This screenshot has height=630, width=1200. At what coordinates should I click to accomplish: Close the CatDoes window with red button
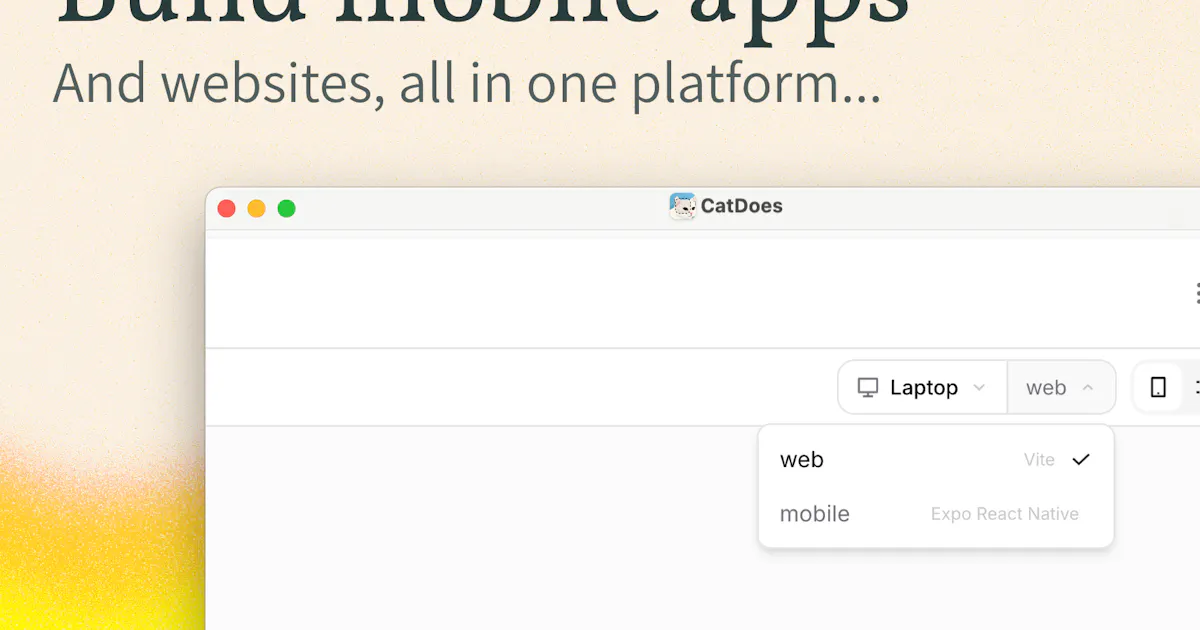[227, 208]
